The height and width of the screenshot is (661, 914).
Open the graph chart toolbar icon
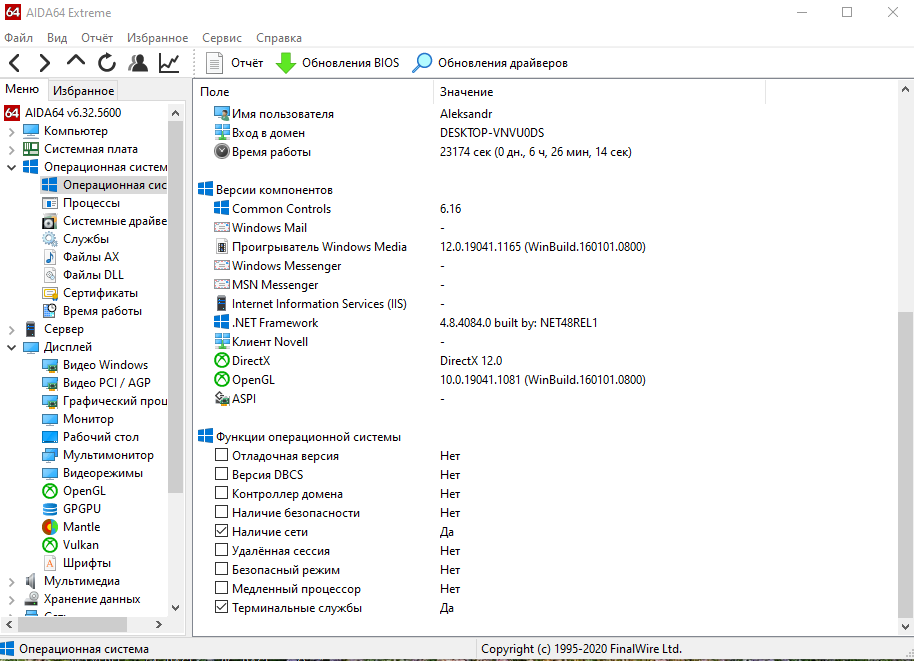pos(169,62)
